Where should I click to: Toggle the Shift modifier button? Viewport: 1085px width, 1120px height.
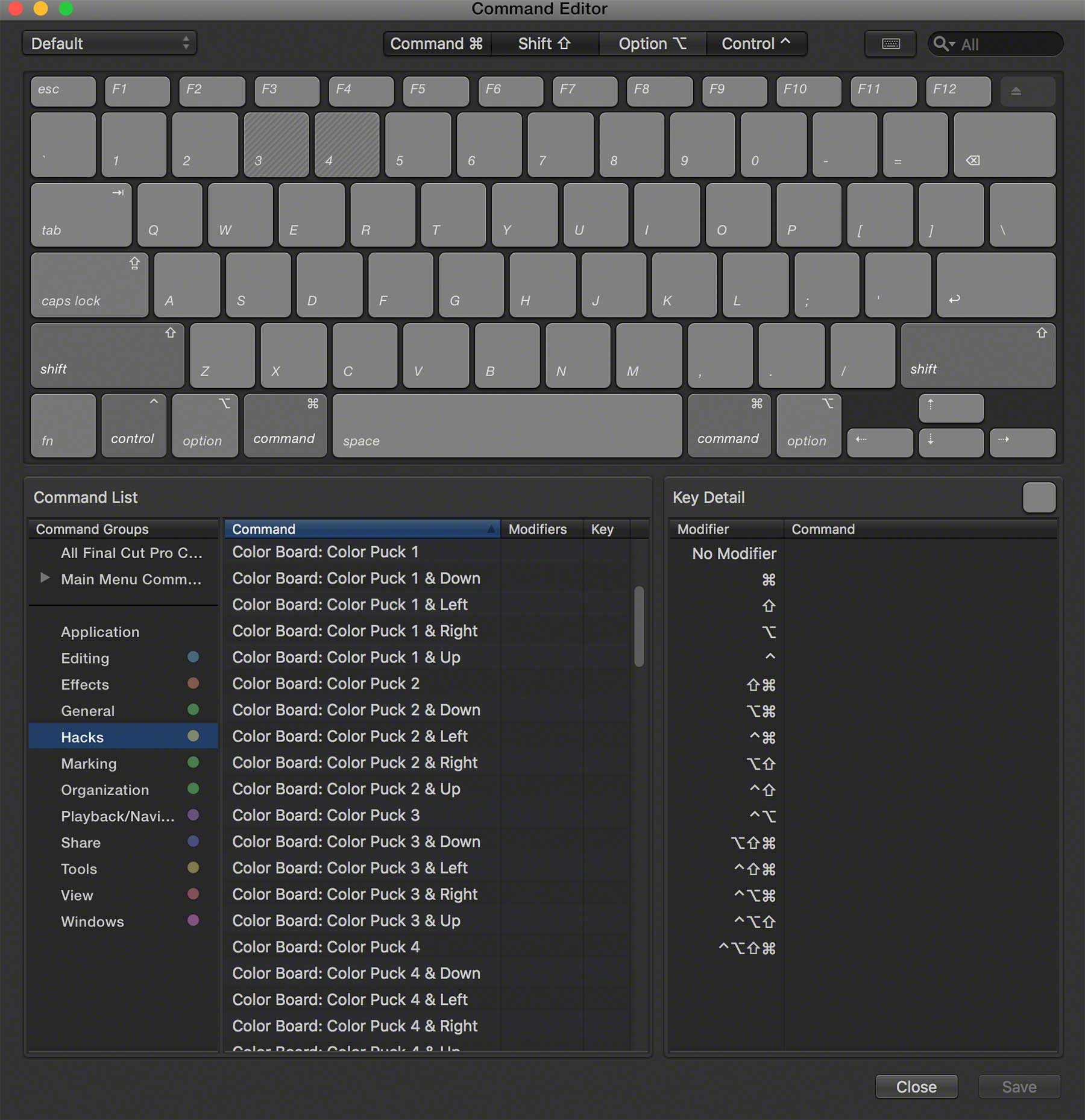point(545,43)
